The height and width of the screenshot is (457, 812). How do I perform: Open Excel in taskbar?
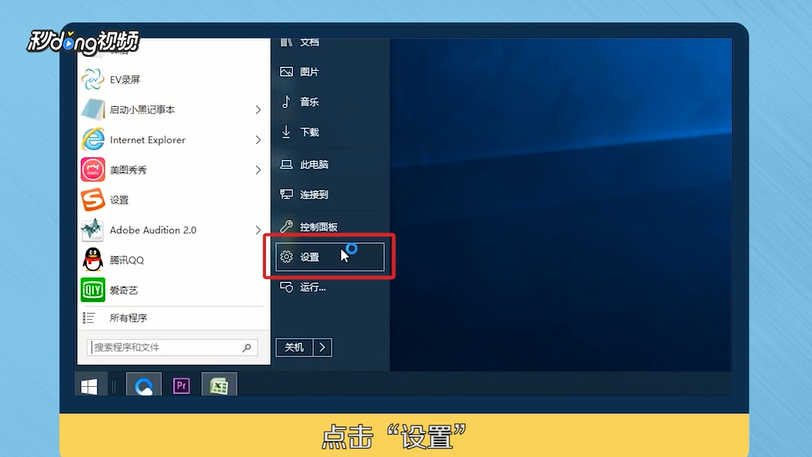(x=219, y=386)
